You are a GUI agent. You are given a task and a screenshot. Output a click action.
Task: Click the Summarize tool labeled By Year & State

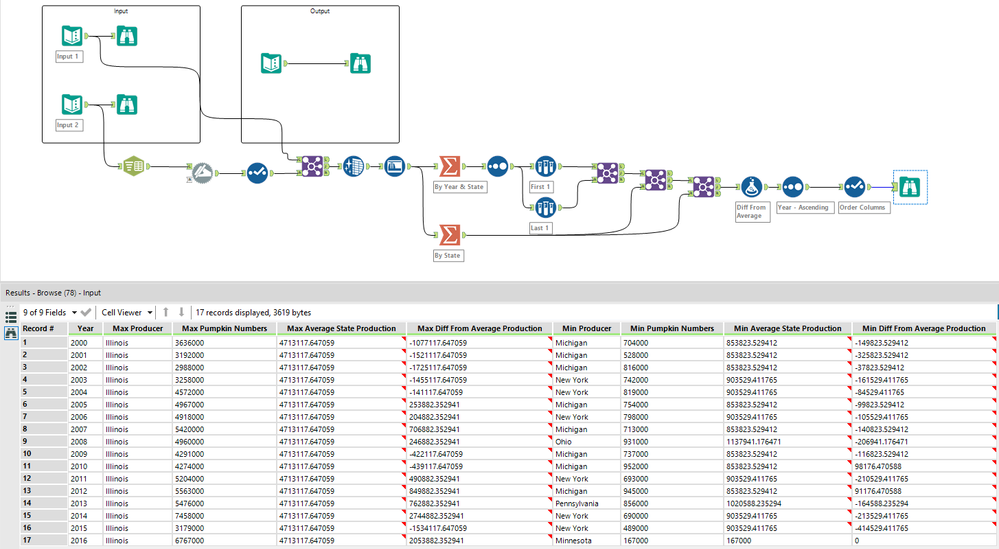pyautogui.click(x=449, y=167)
